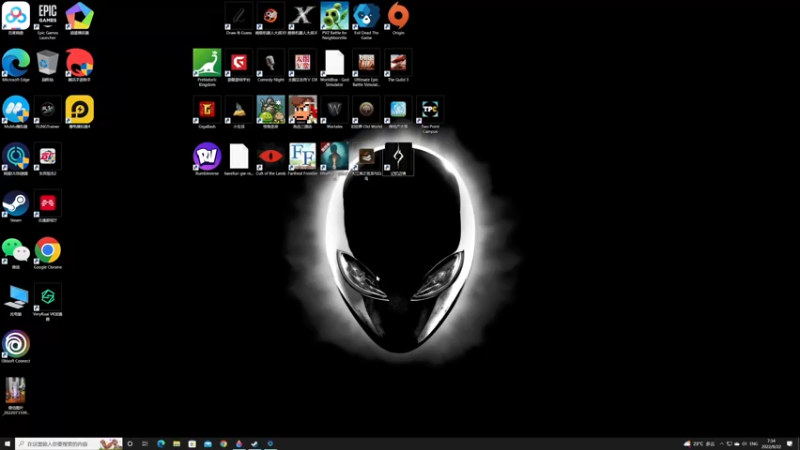Launch the Steam desktop shortcut
The width and height of the screenshot is (800, 450).
click(16, 206)
